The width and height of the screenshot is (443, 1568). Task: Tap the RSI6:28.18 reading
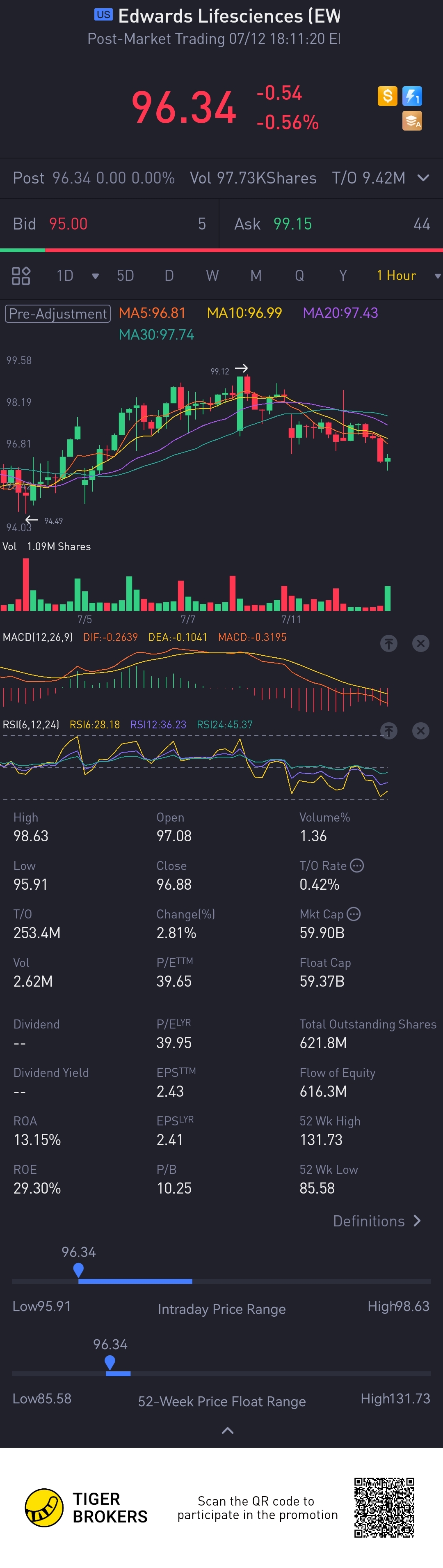[95, 724]
